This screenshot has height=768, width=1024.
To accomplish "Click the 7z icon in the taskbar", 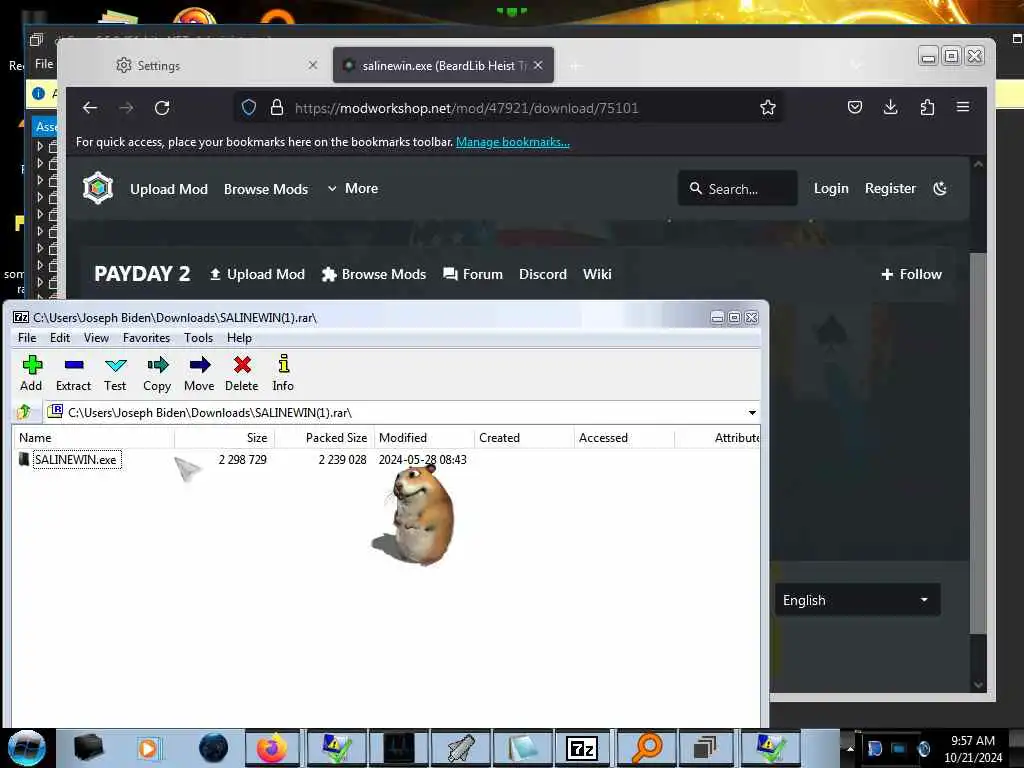I will 582,748.
